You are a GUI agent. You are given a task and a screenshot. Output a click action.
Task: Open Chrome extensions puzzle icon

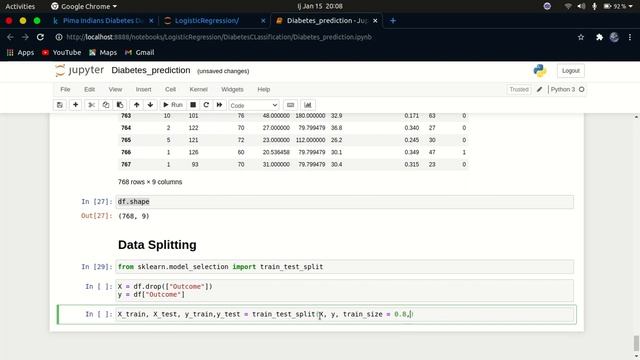coord(599,37)
